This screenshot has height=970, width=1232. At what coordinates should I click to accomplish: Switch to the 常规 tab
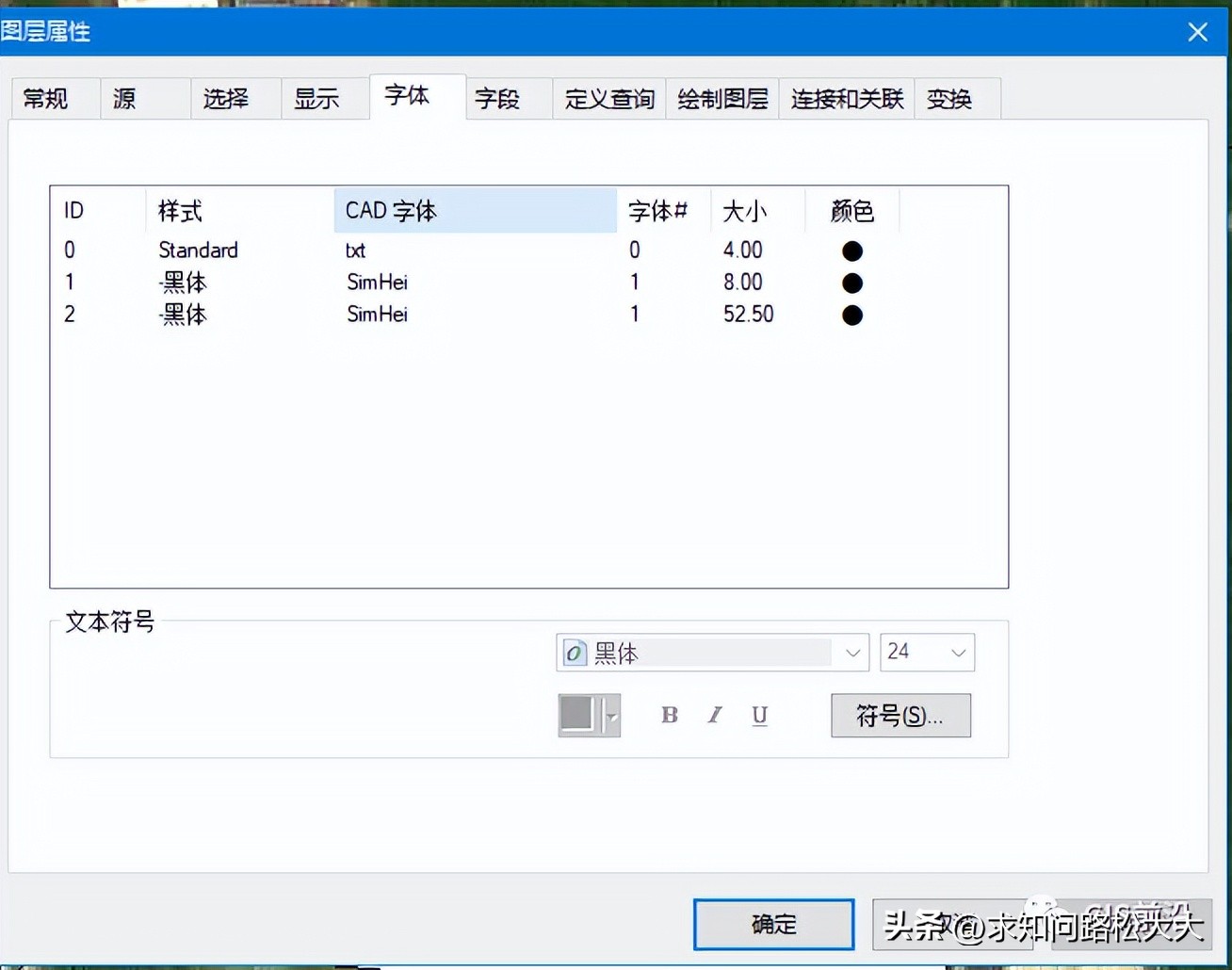coord(44,99)
